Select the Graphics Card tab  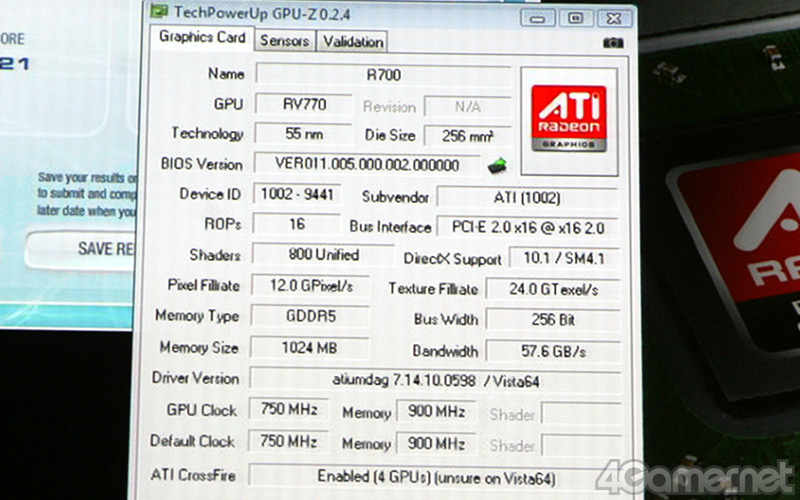click(203, 39)
